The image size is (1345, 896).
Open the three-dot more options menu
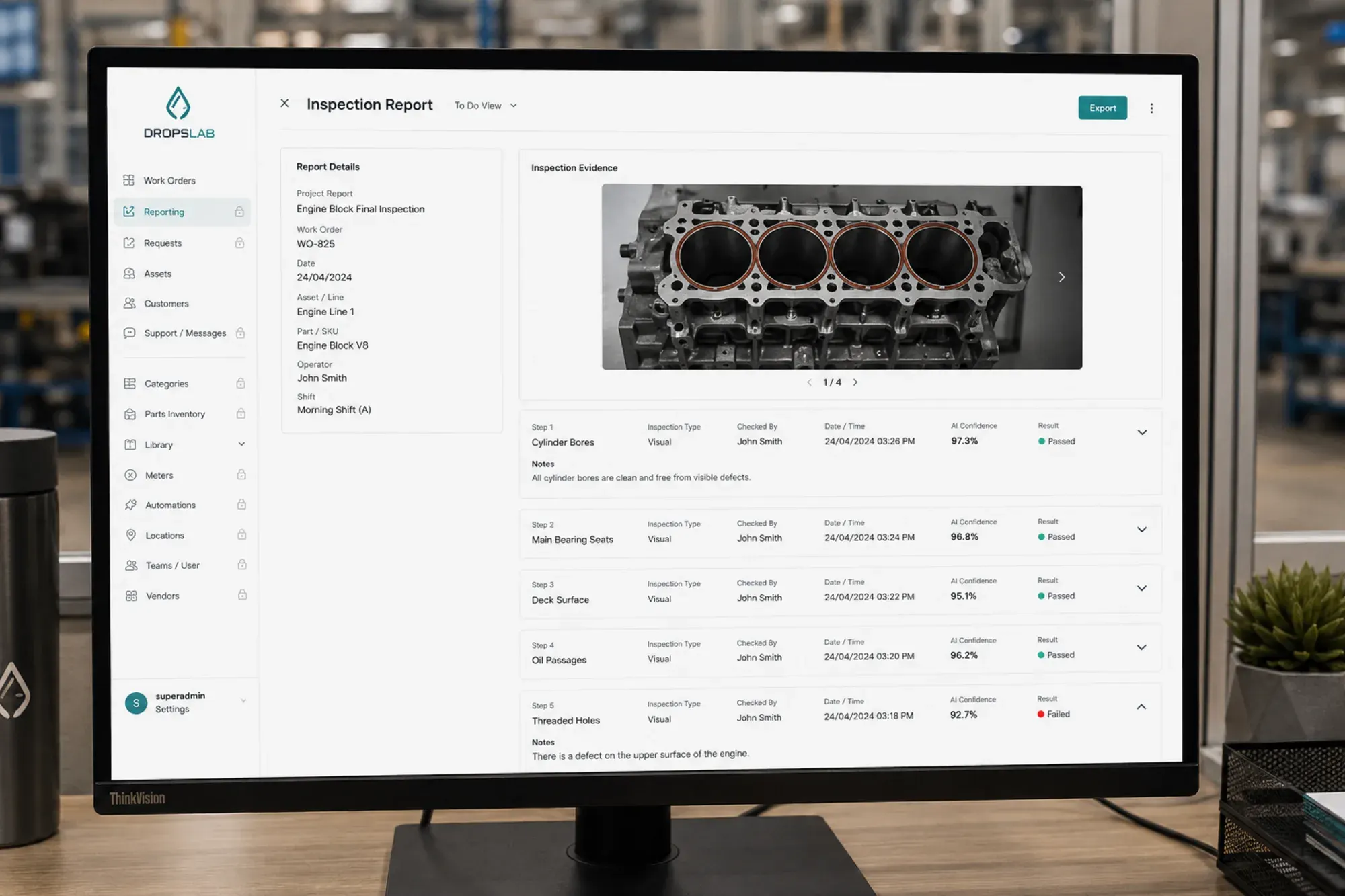click(x=1151, y=108)
